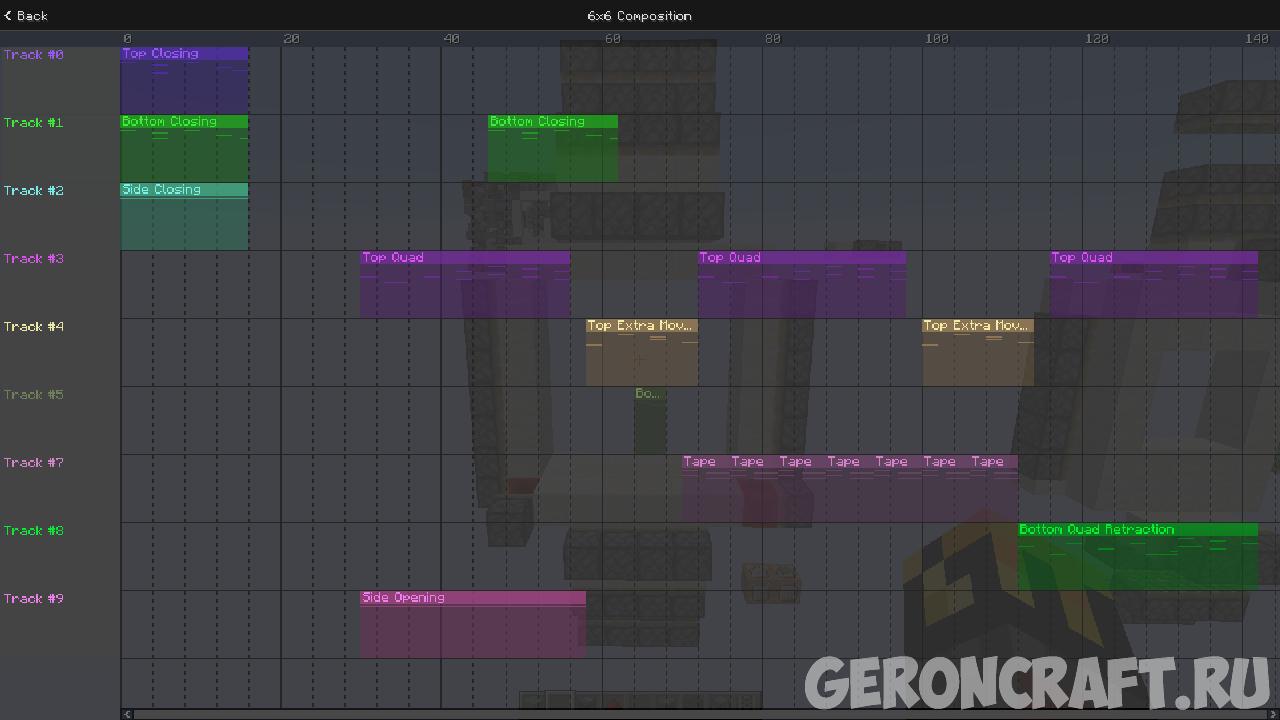Viewport: 1280px width, 720px height.
Task: Go back using the Back button
Action: [x=25, y=15]
